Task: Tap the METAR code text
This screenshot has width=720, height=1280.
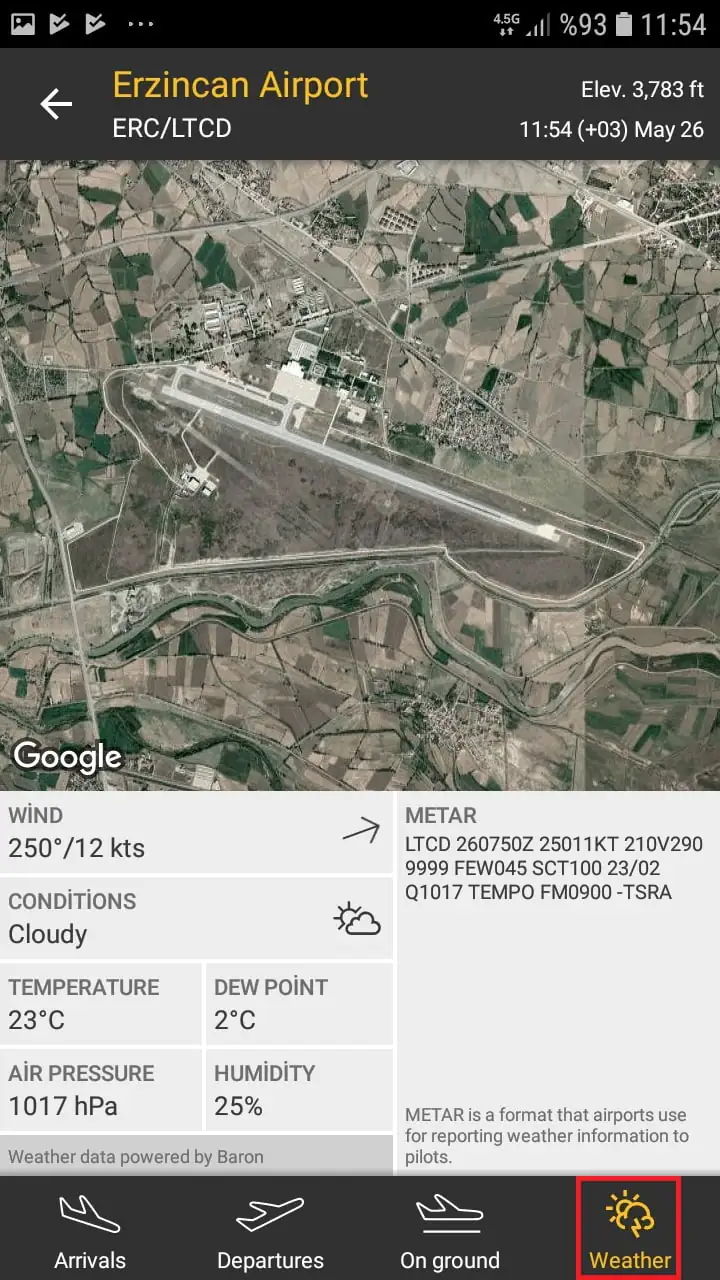Action: [x=554, y=868]
